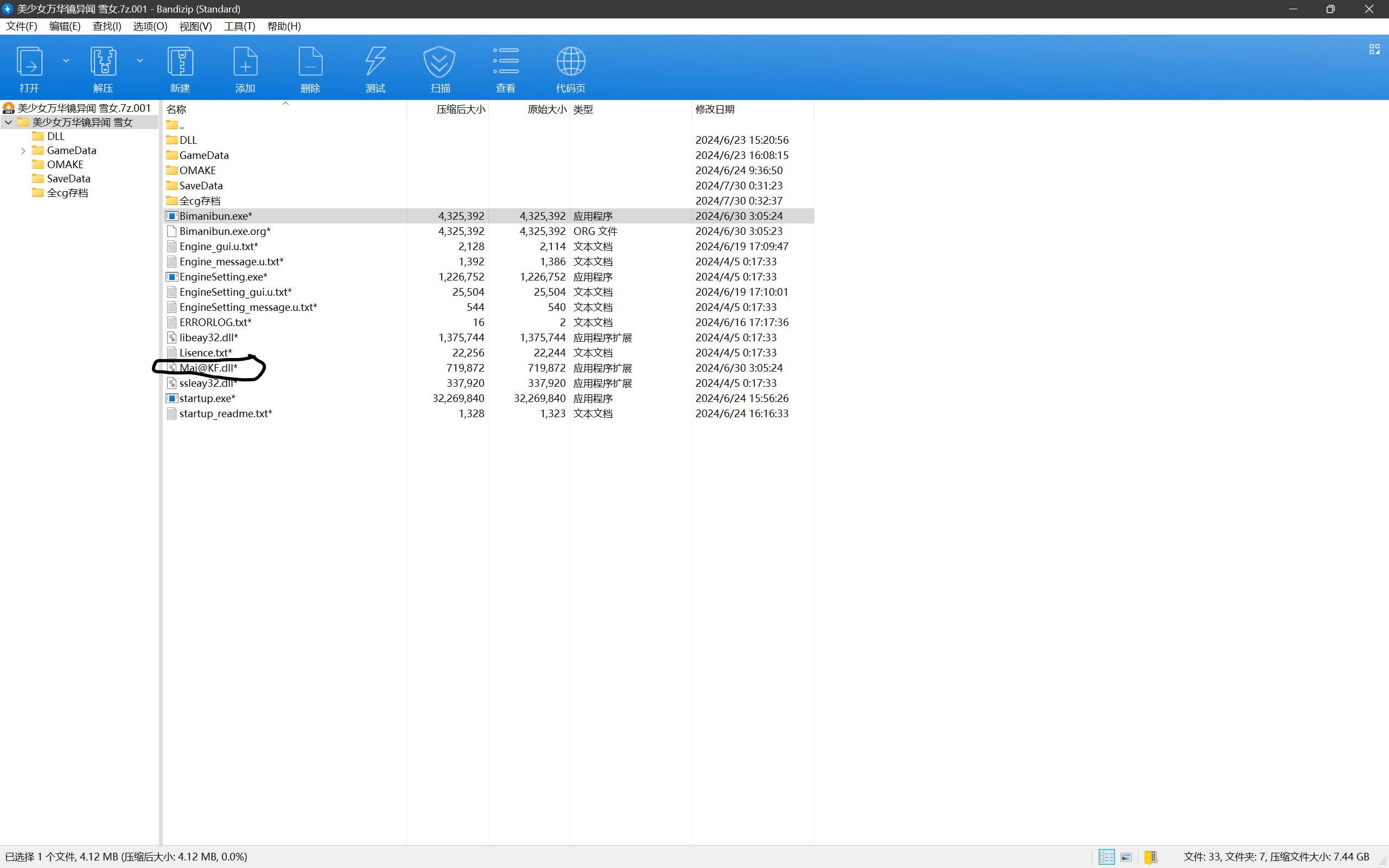Expand the GameData tree node

[x=23, y=150]
